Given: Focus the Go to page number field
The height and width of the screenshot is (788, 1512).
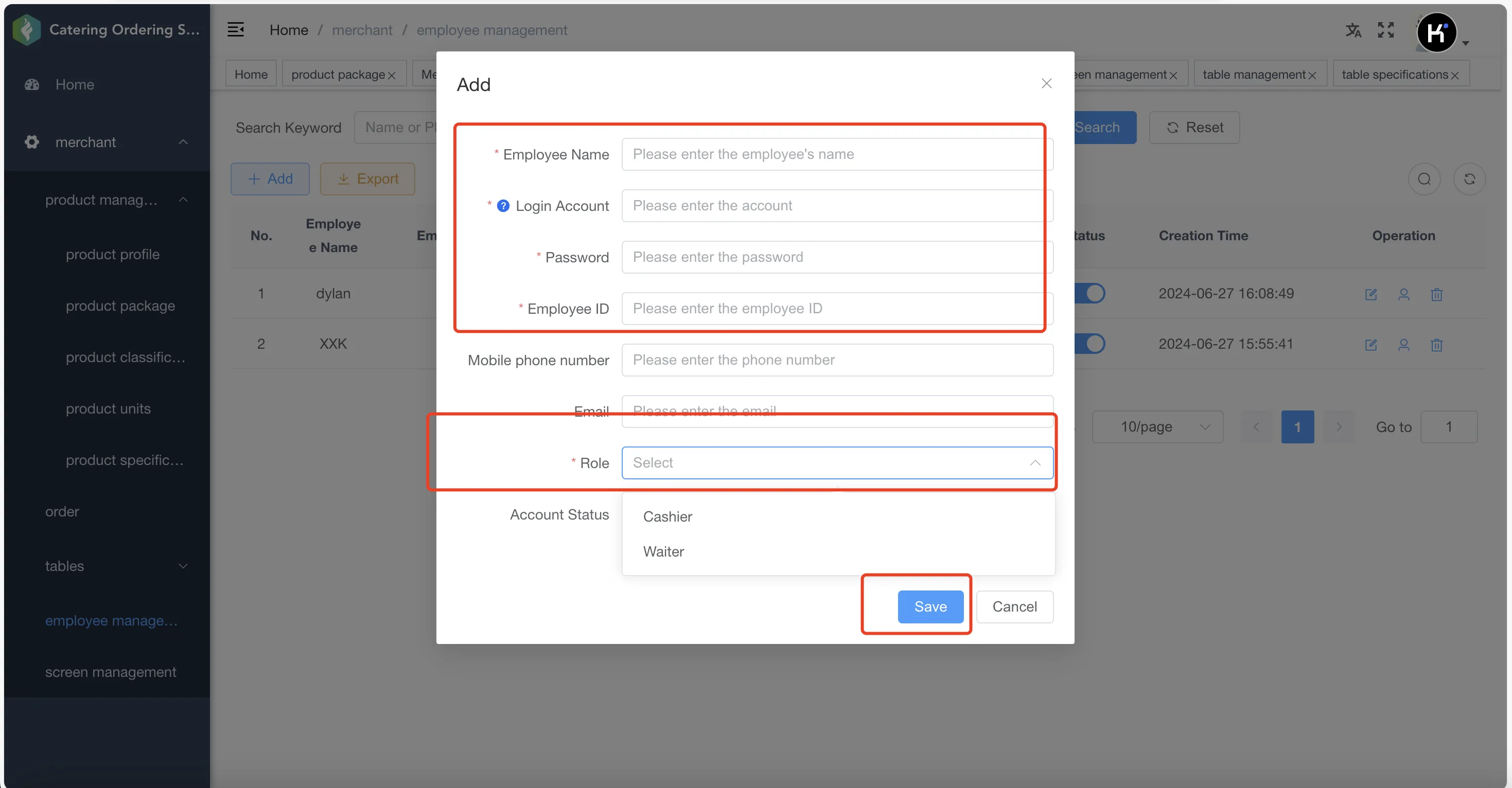Looking at the screenshot, I should 1449,427.
